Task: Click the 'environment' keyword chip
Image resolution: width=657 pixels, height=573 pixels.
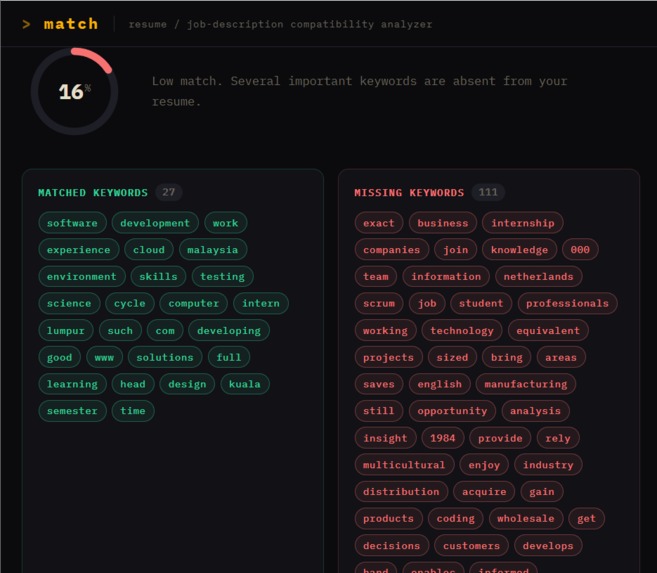Action: [x=82, y=276]
